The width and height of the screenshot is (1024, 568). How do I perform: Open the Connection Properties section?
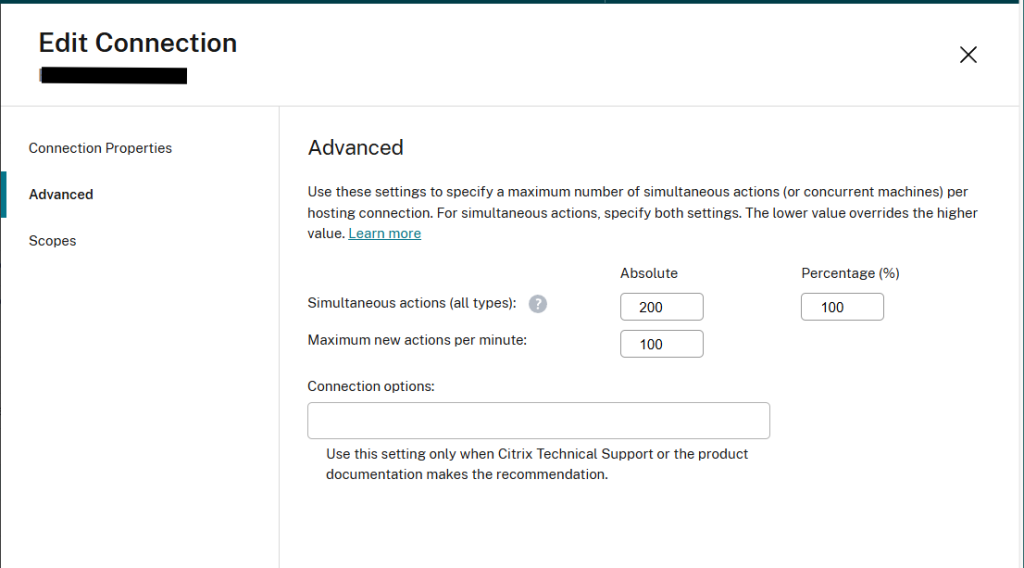(x=100, y=148)
